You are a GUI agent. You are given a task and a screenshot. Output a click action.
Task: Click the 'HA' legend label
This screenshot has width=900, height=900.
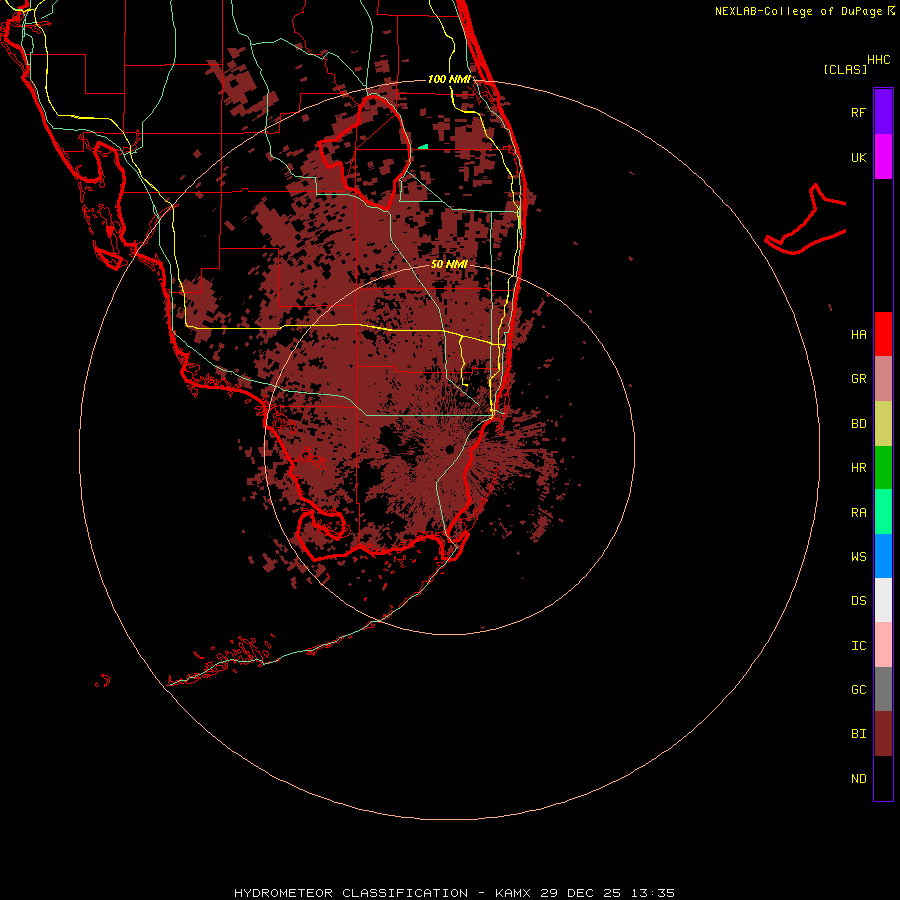click(x=859, y=335)
